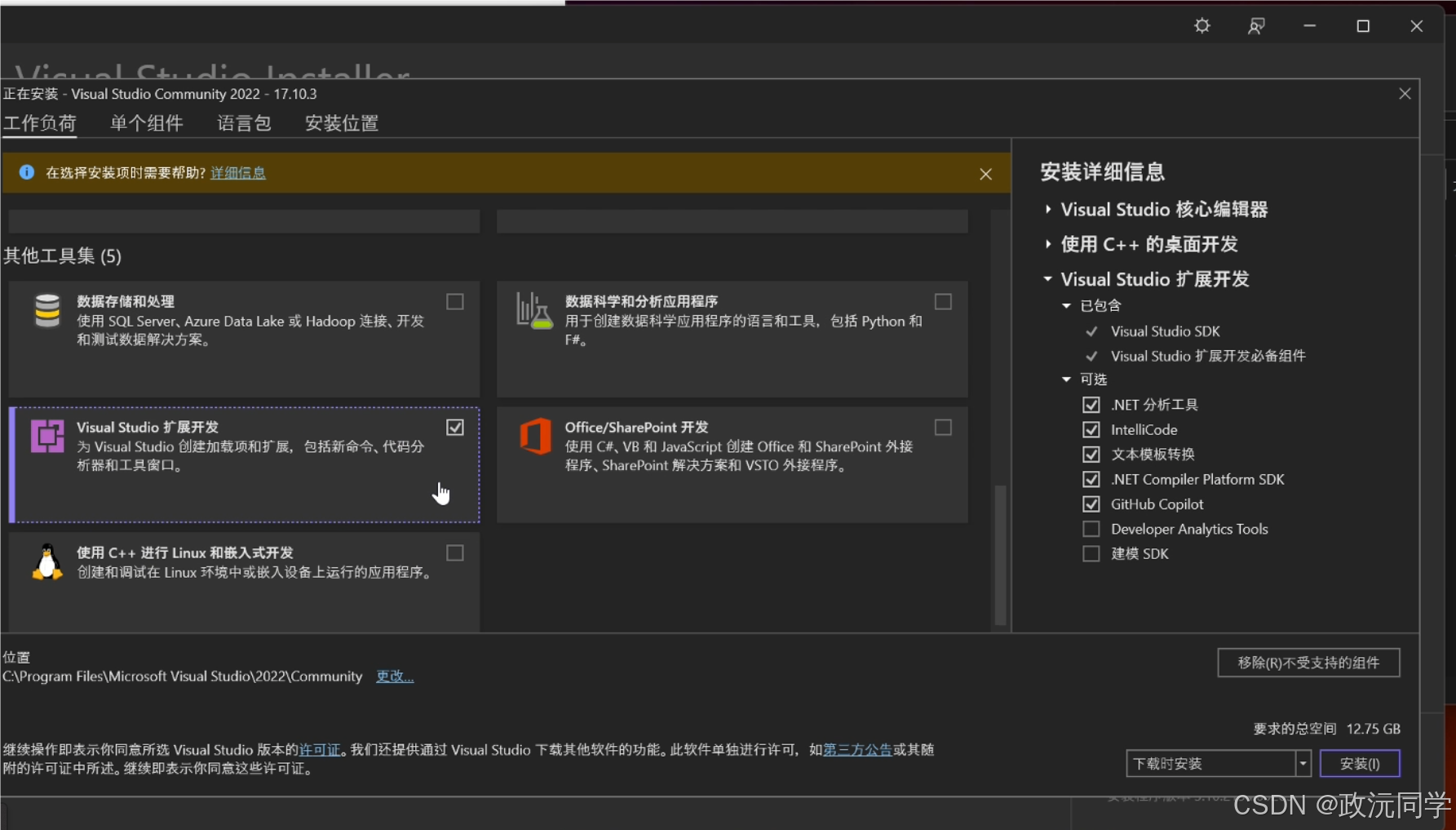Viewport: 1456px width, 830px height.
Task: Enable Developer Analytics Tools option
Action: pos(1091,529)
